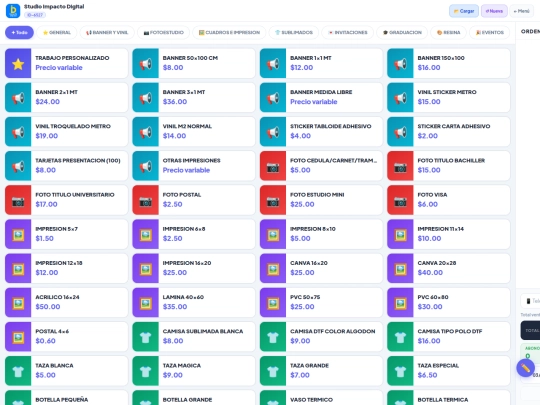
Task: Click megaphone icon for Banner 2x1 MT
Action: pyautogui.click(x=18, y=97)
